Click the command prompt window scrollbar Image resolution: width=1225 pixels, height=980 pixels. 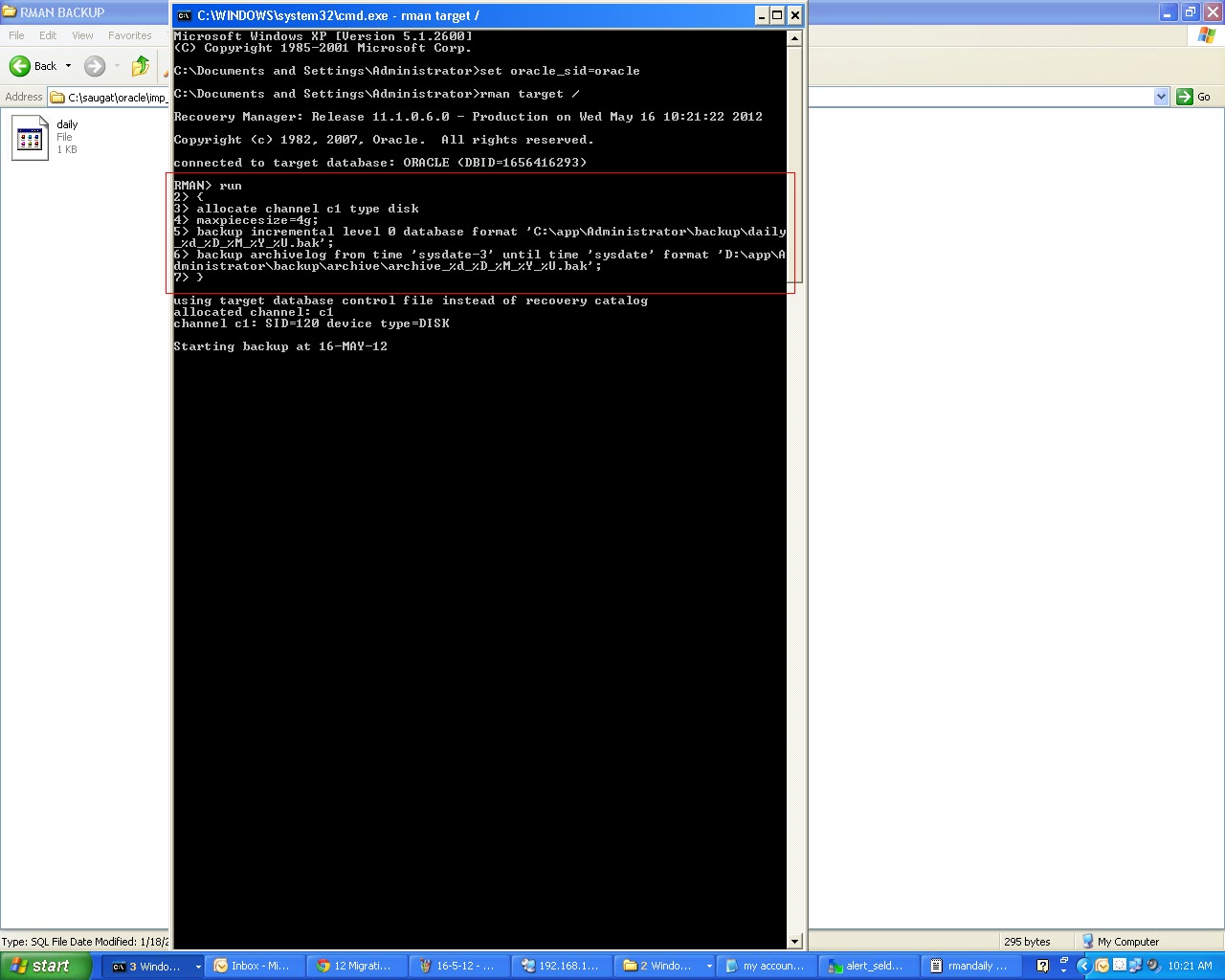click(x=794, y=479)
